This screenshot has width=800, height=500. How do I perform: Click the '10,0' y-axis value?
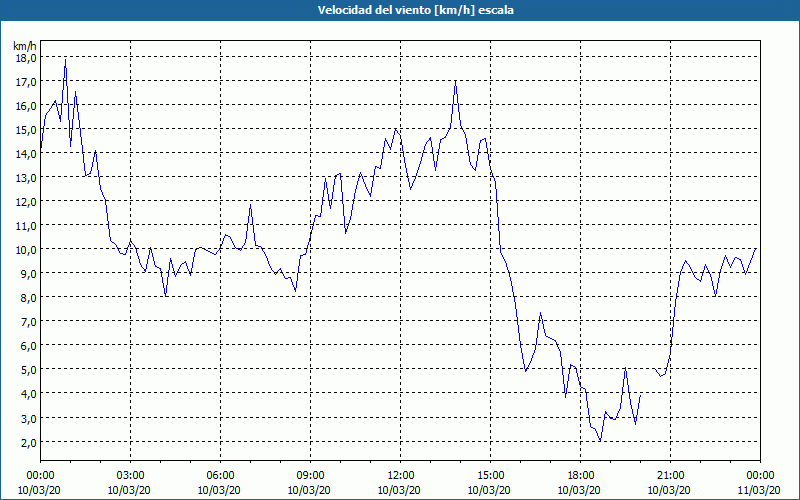tap(26, 250)
